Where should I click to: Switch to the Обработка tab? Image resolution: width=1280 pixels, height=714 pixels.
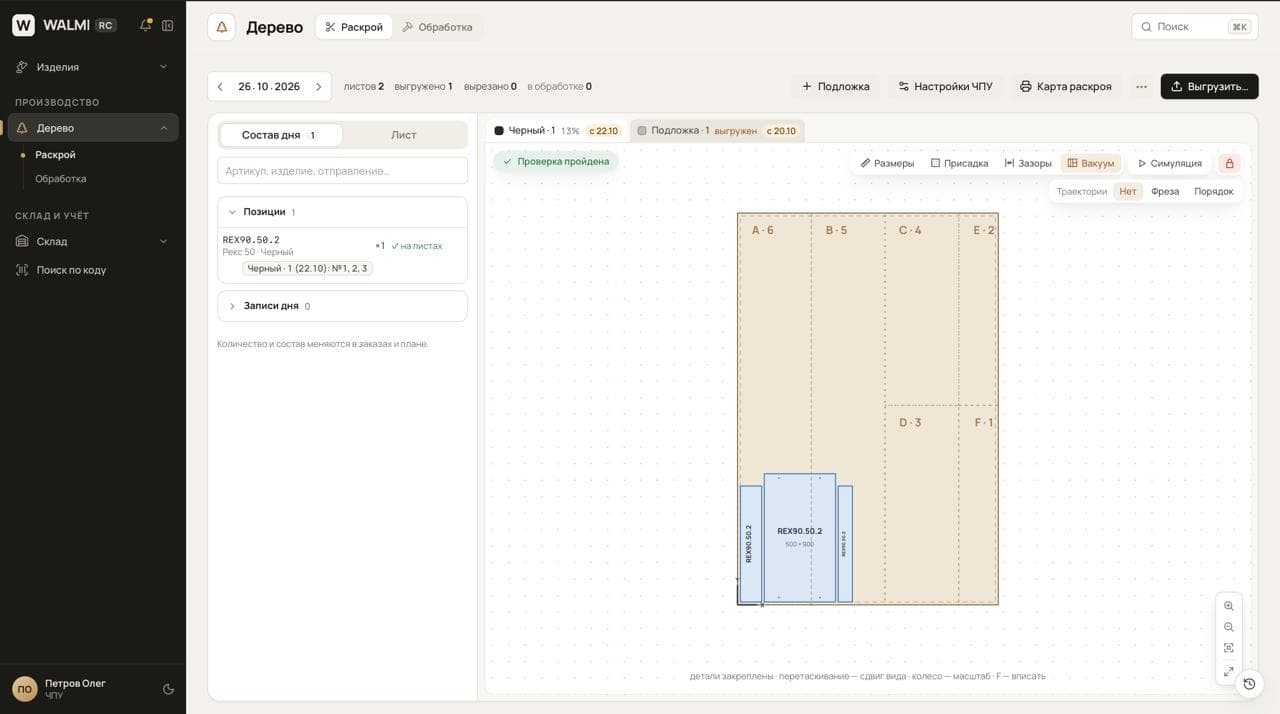(x=437, y=27)
